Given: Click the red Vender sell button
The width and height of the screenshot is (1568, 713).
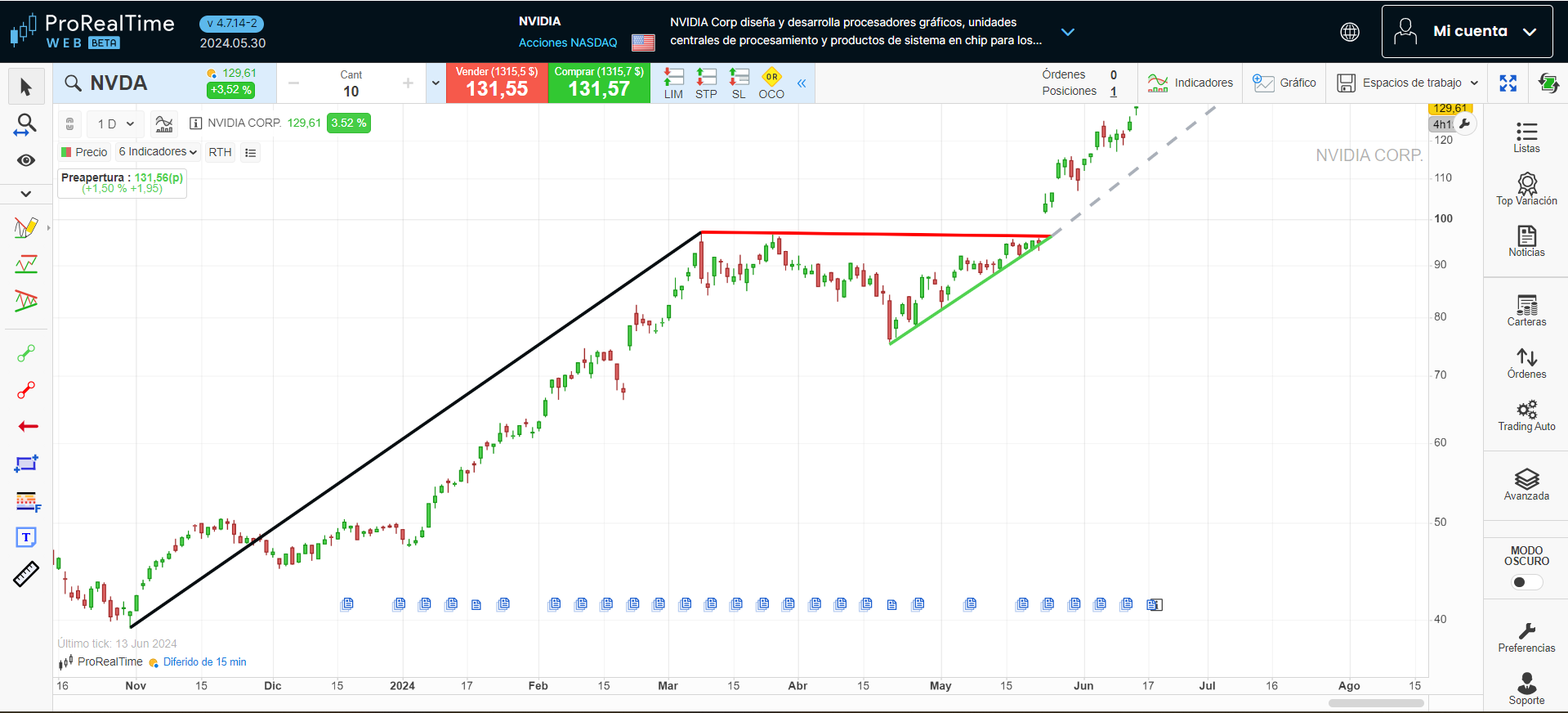Looking at the screenshot, I should pyautogui.click(x=497, y=83).
